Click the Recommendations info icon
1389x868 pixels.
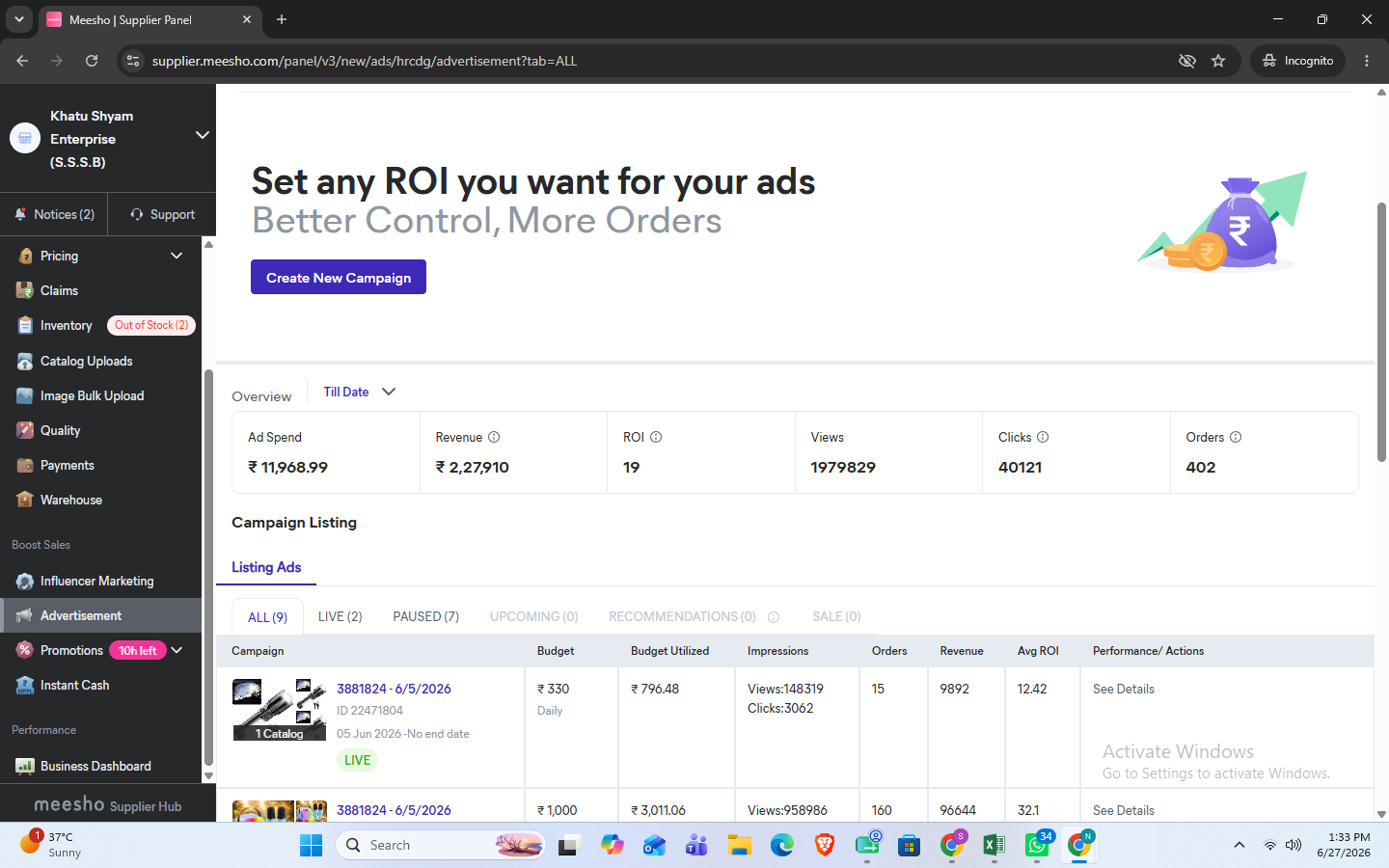click(x=774, y=617)
